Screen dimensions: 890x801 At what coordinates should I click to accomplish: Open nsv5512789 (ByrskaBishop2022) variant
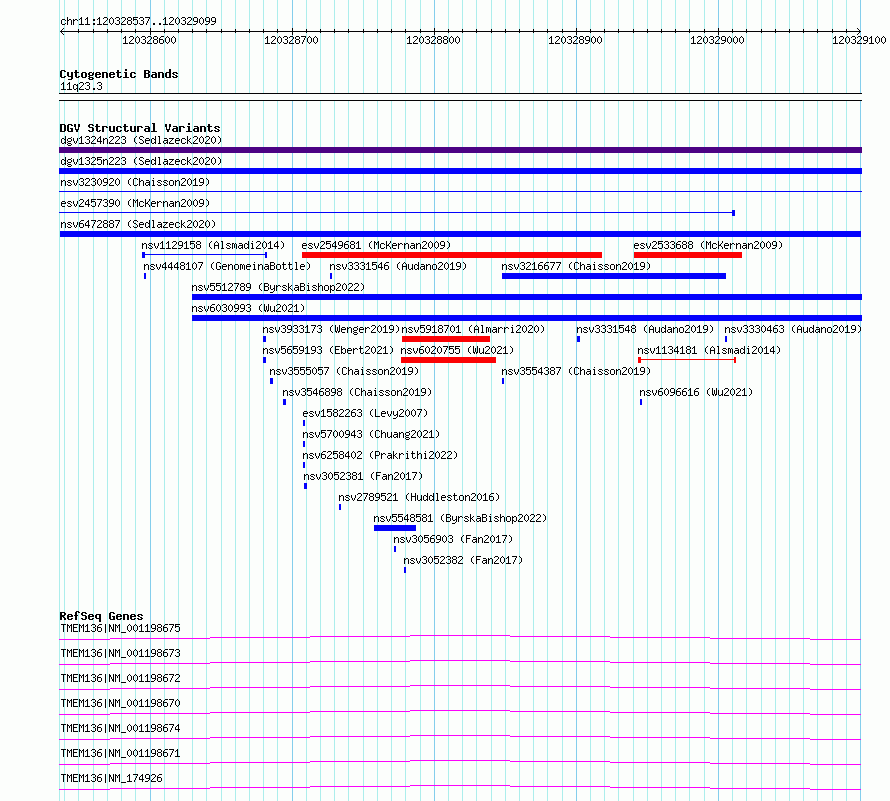click(x=278, y=287)
